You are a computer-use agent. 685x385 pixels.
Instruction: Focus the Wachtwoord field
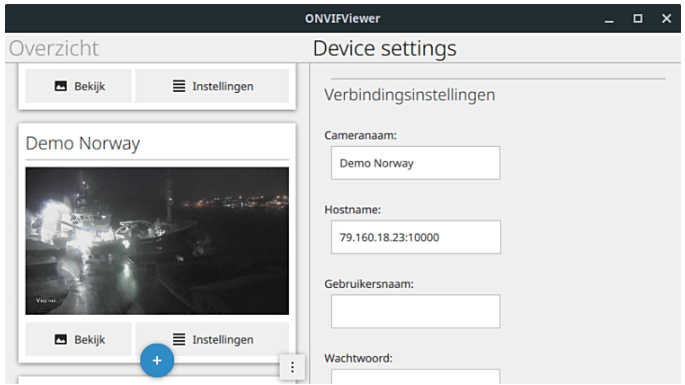tap(415, 377)
